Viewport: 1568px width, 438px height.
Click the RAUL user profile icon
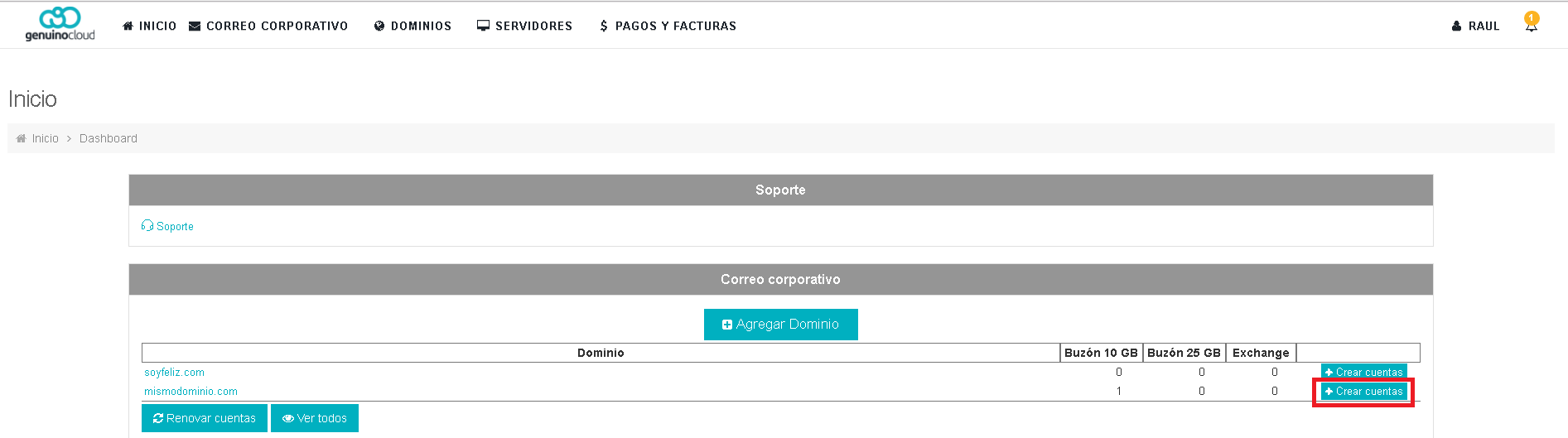pyautogui.click(x=1456, y=26)
